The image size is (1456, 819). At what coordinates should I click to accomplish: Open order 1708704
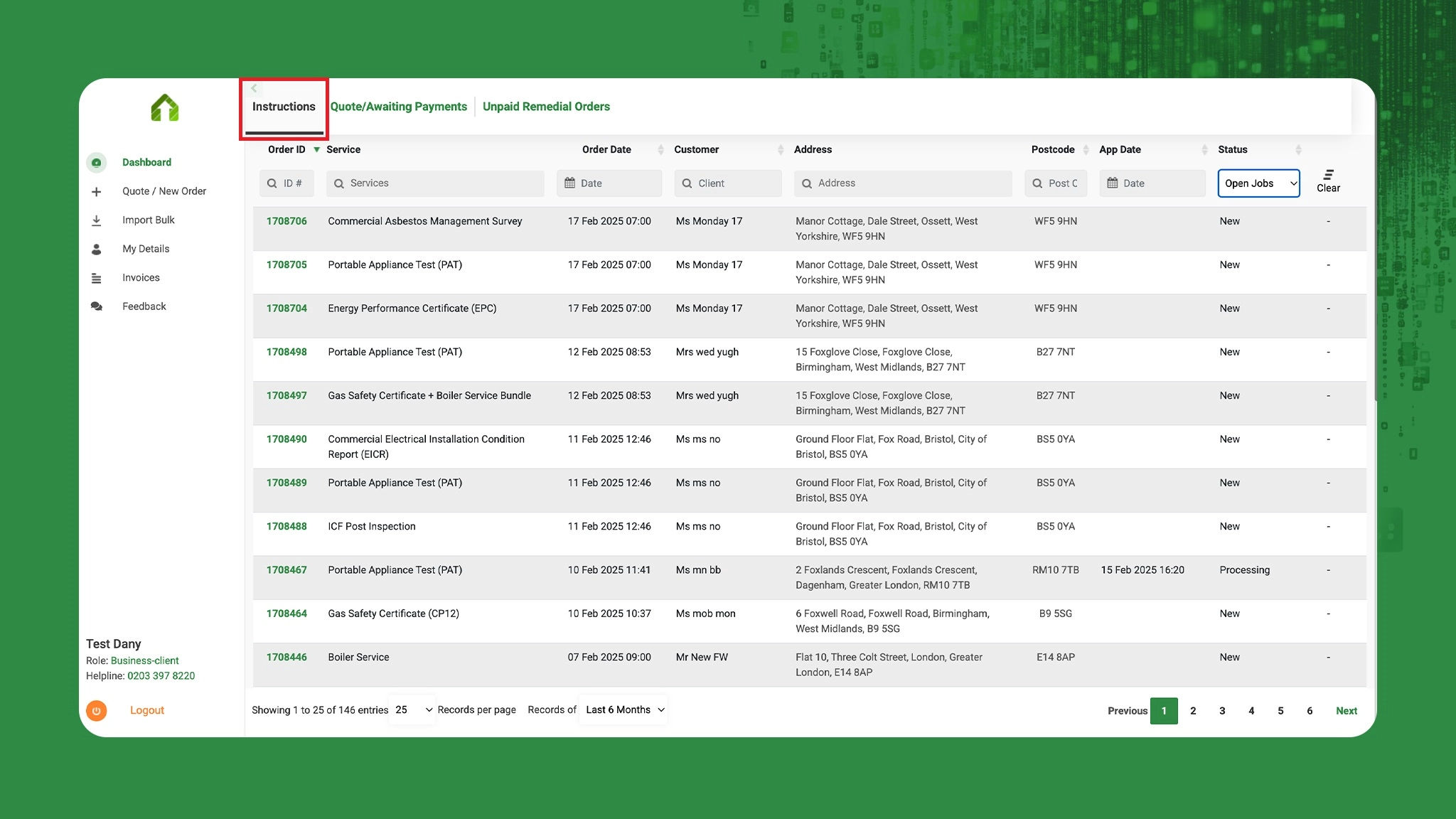point(287,309)
